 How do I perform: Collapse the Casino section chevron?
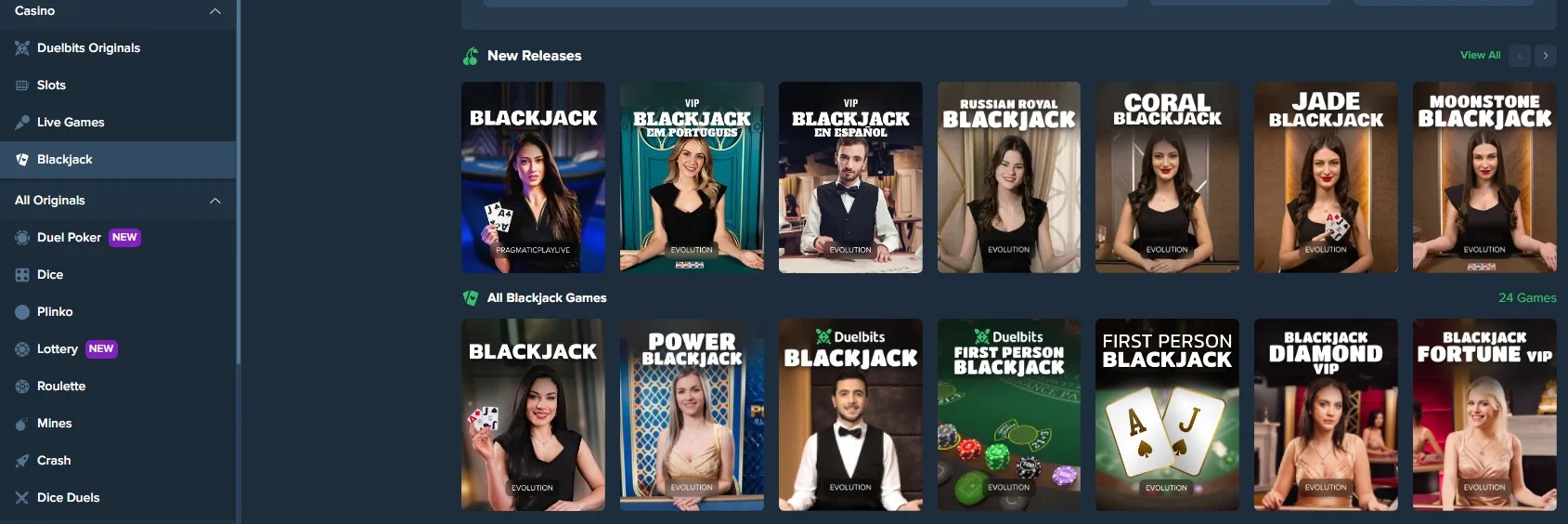click(x=215, y=11)
